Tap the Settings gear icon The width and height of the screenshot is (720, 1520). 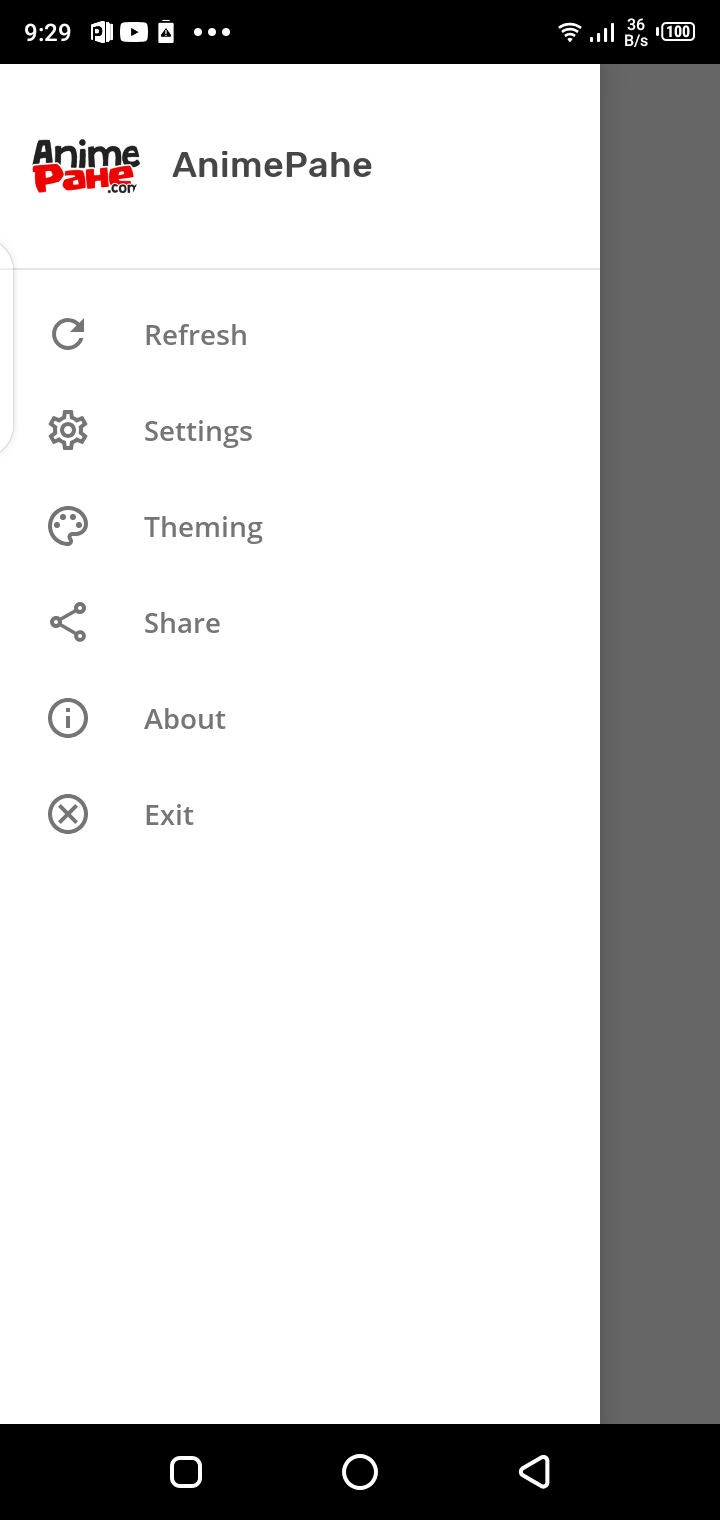[68, 430]
